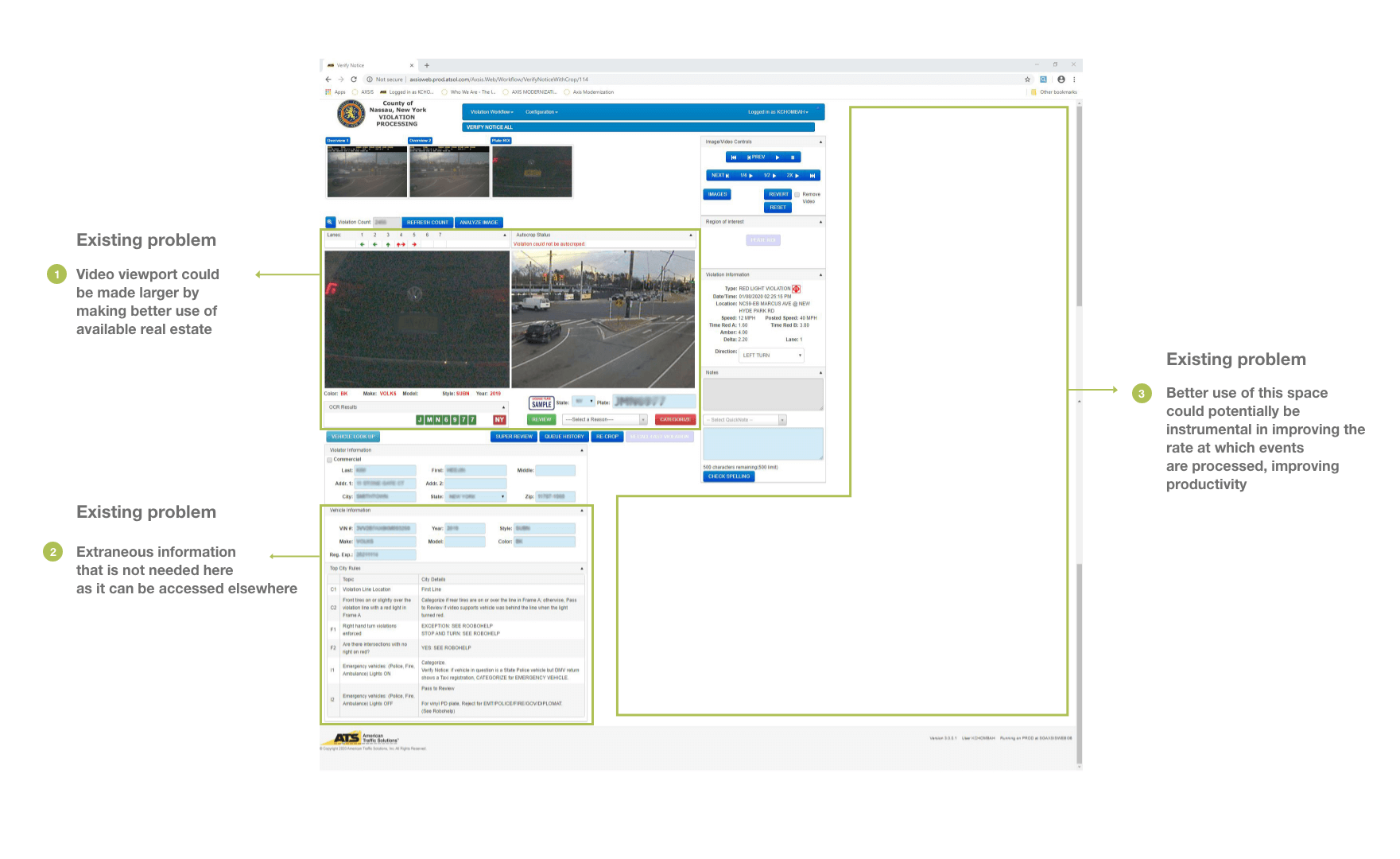Click the ANALYZE IMAGE button
Image resolution: width=1400 pixels, height=859 pixels.
(479, 223)
